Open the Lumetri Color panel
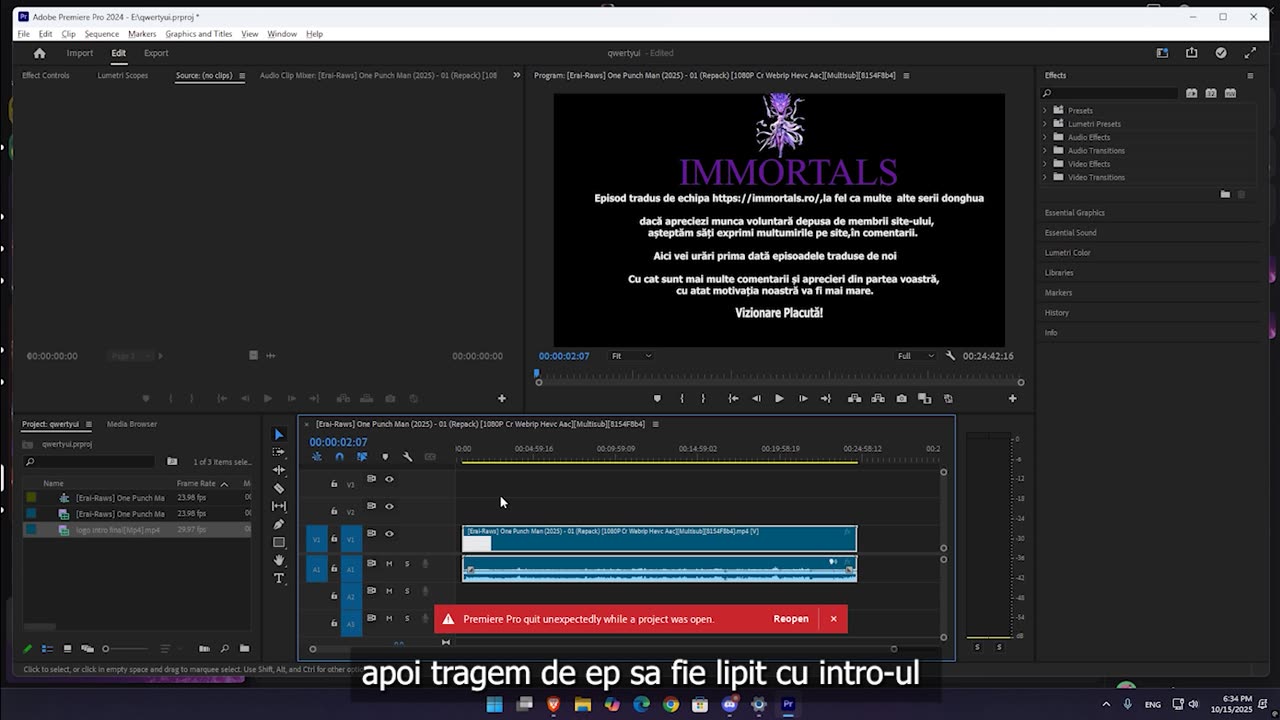The width and height of the screenshot is (1280, 720). [x=1068, y=253]
